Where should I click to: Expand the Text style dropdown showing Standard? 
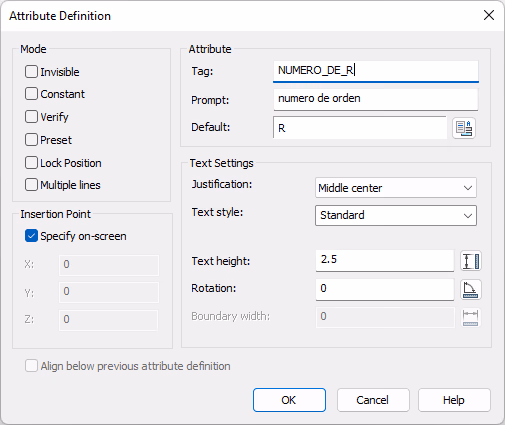pos(396,215)
